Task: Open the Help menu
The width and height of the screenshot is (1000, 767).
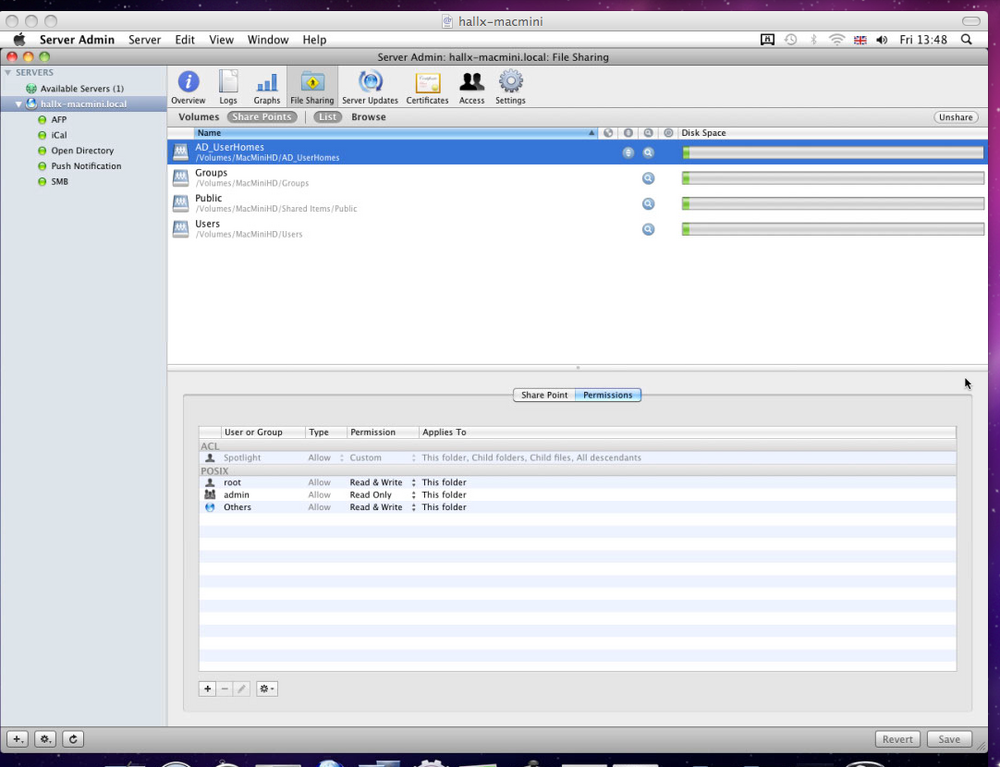Action: point(314,40)
